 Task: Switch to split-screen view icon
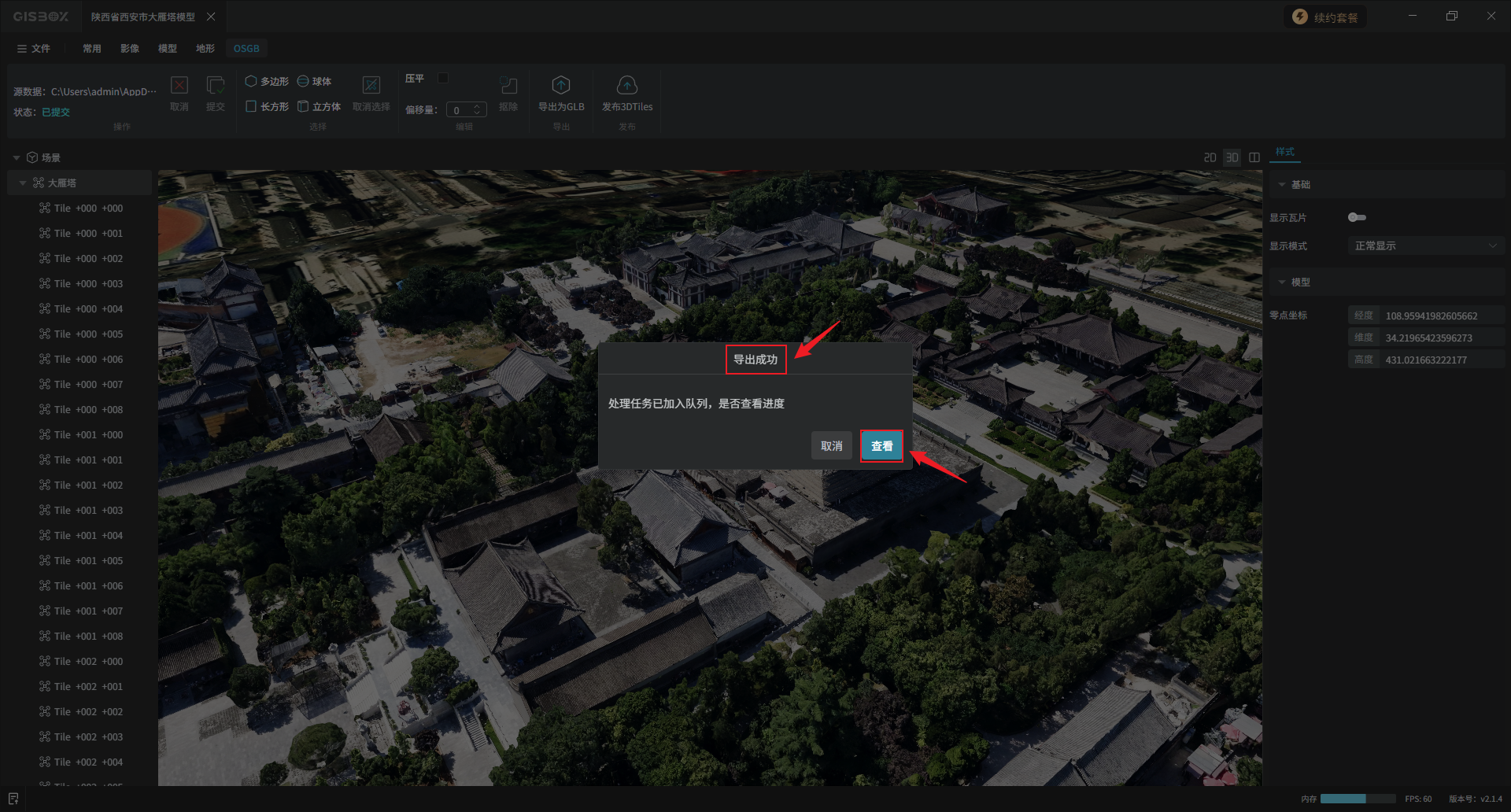[x=1254, y=157]
